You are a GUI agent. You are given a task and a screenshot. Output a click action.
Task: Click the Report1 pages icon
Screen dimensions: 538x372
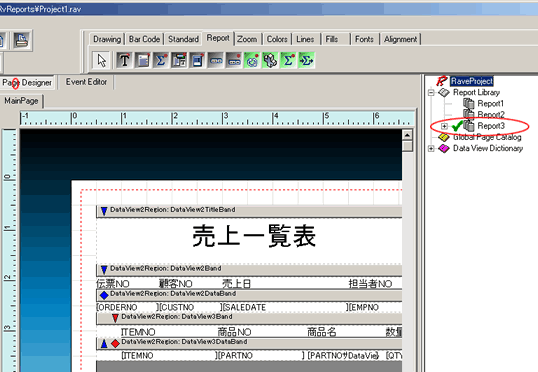click(469, 103)
